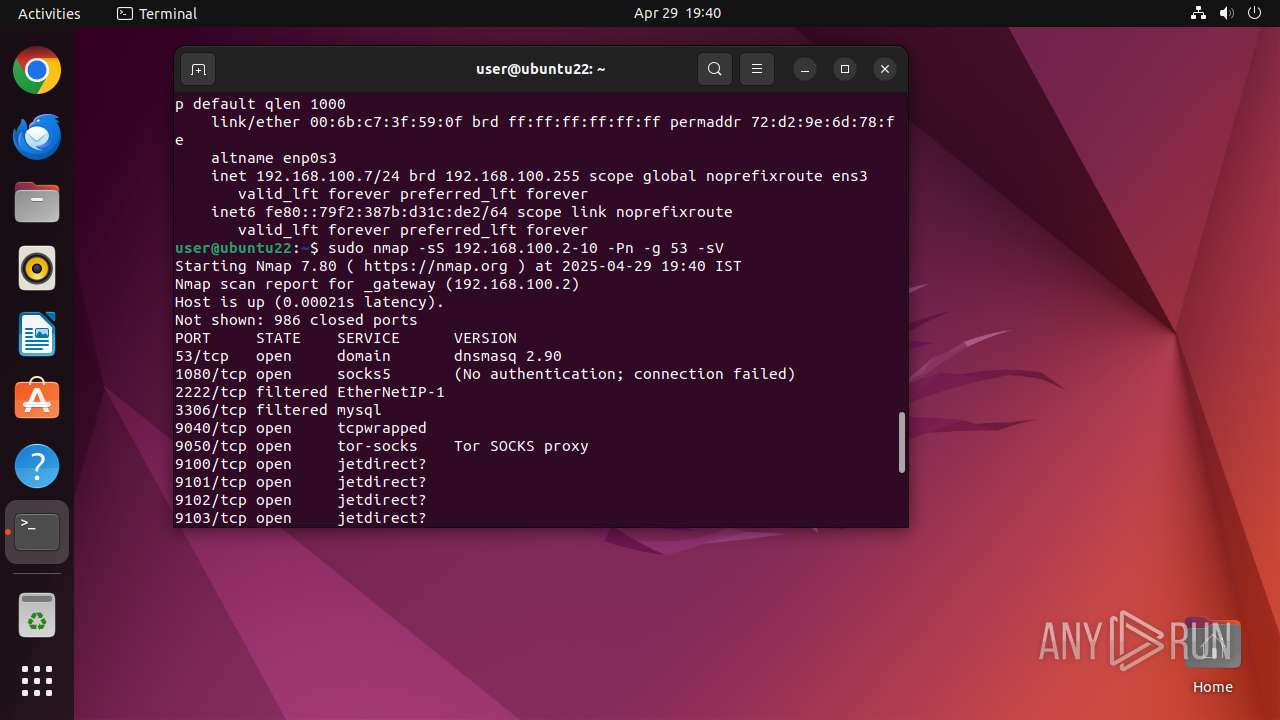Click 'Not shown: 986 closed ports' line

point(296,320)
